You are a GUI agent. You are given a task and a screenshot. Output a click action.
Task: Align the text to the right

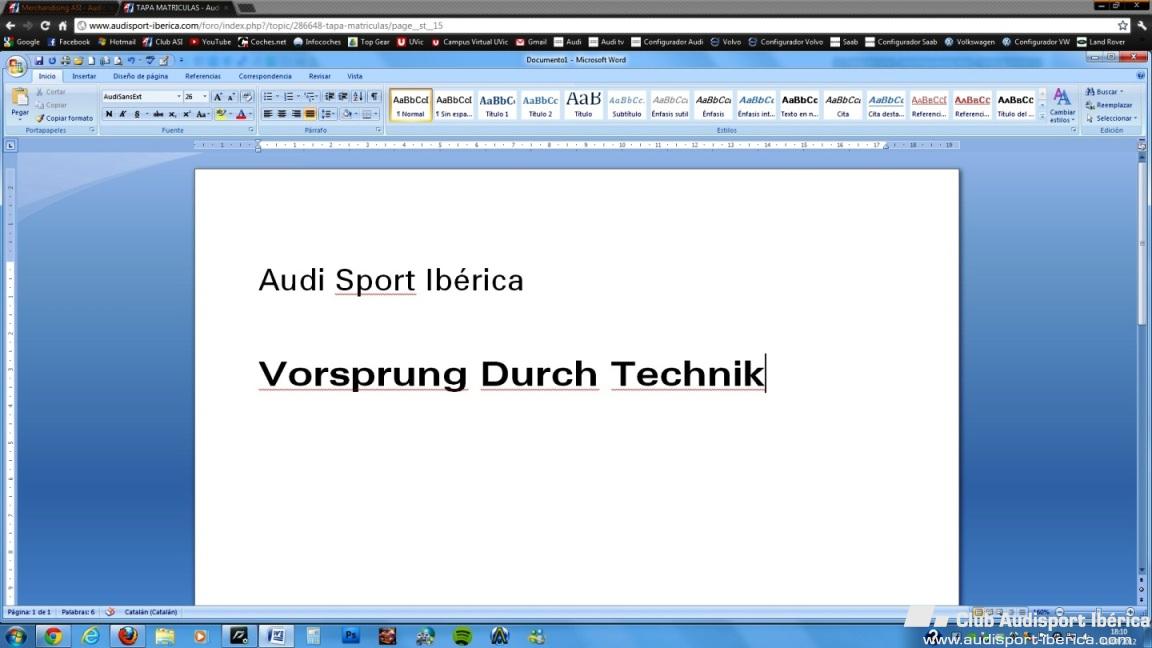295,114
